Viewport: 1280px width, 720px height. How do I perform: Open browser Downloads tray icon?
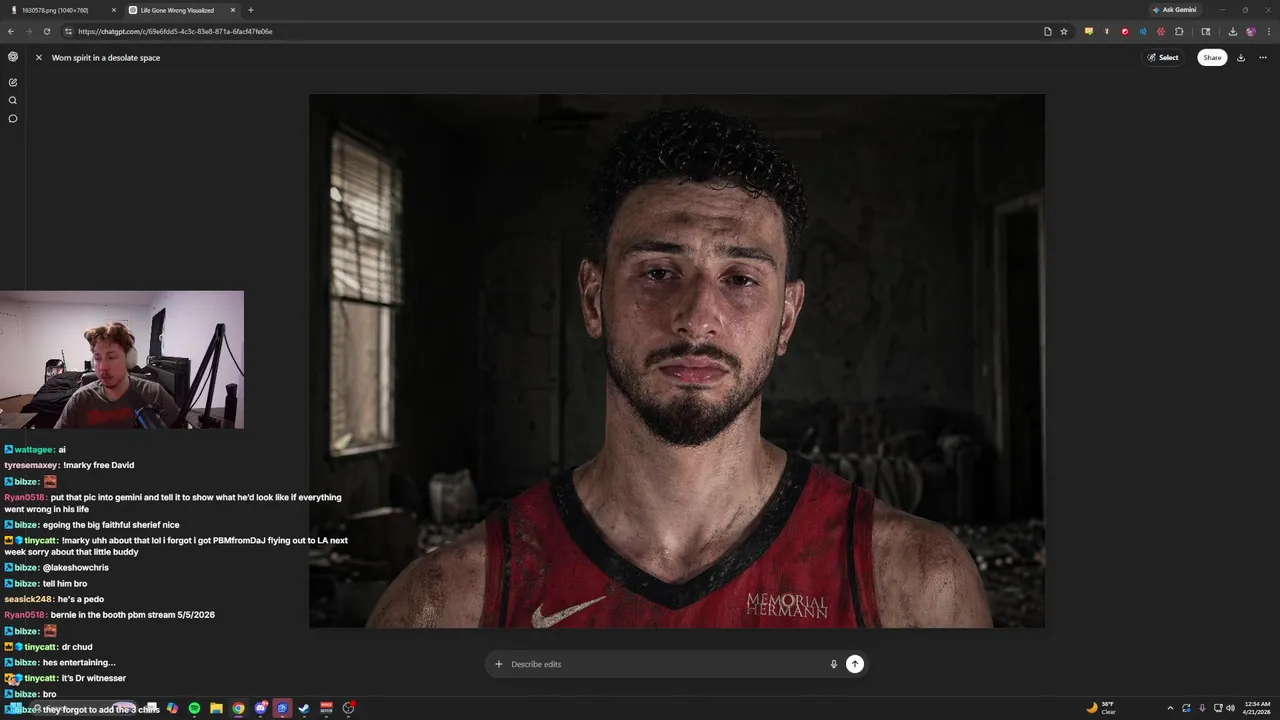tap(1233, 31)
